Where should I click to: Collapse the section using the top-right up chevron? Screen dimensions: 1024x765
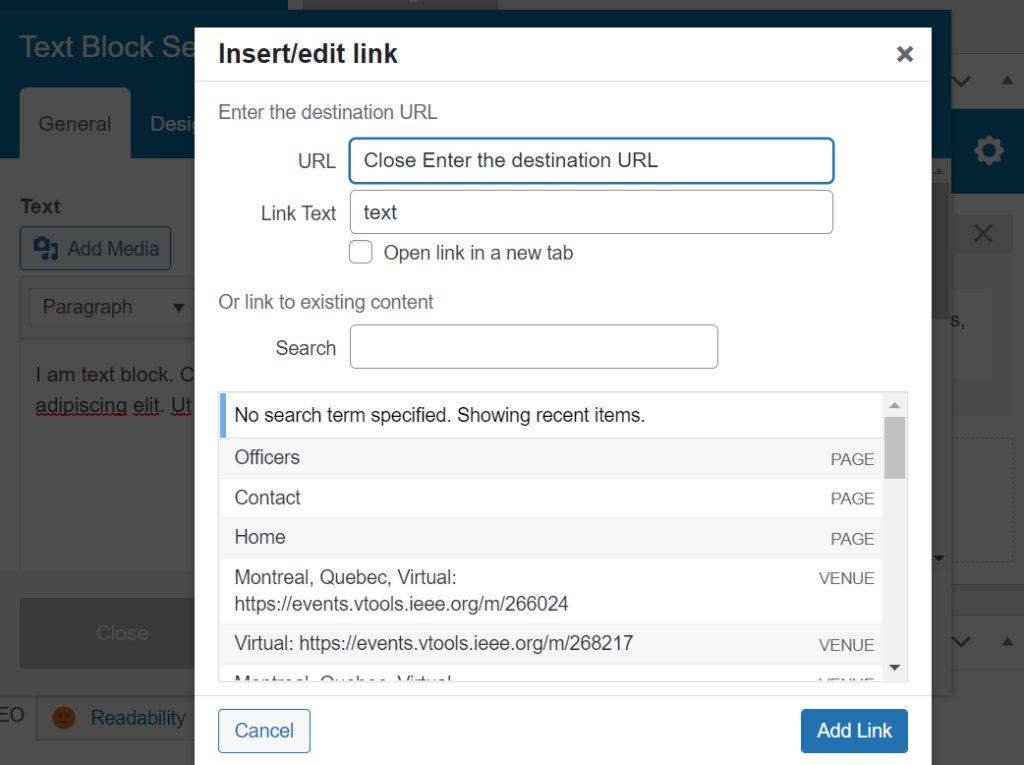point(1009,81)
